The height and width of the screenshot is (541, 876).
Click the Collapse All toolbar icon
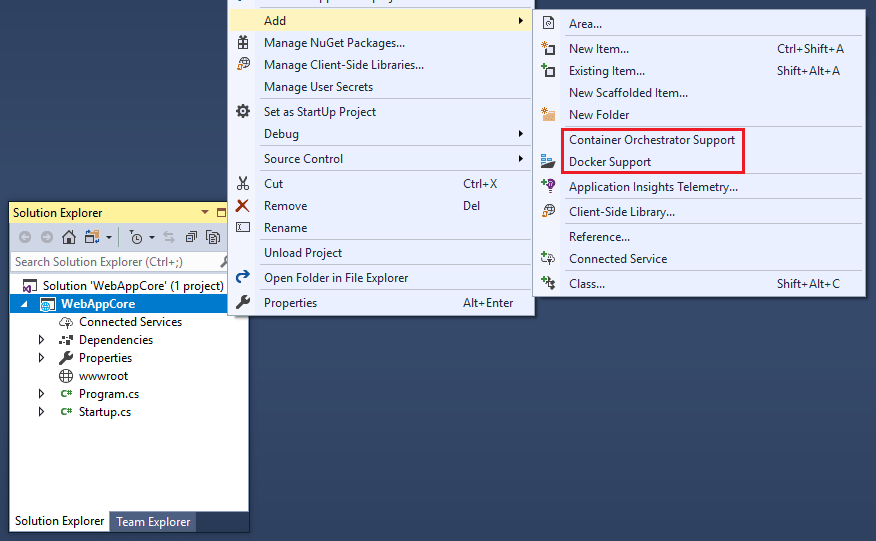191,237
